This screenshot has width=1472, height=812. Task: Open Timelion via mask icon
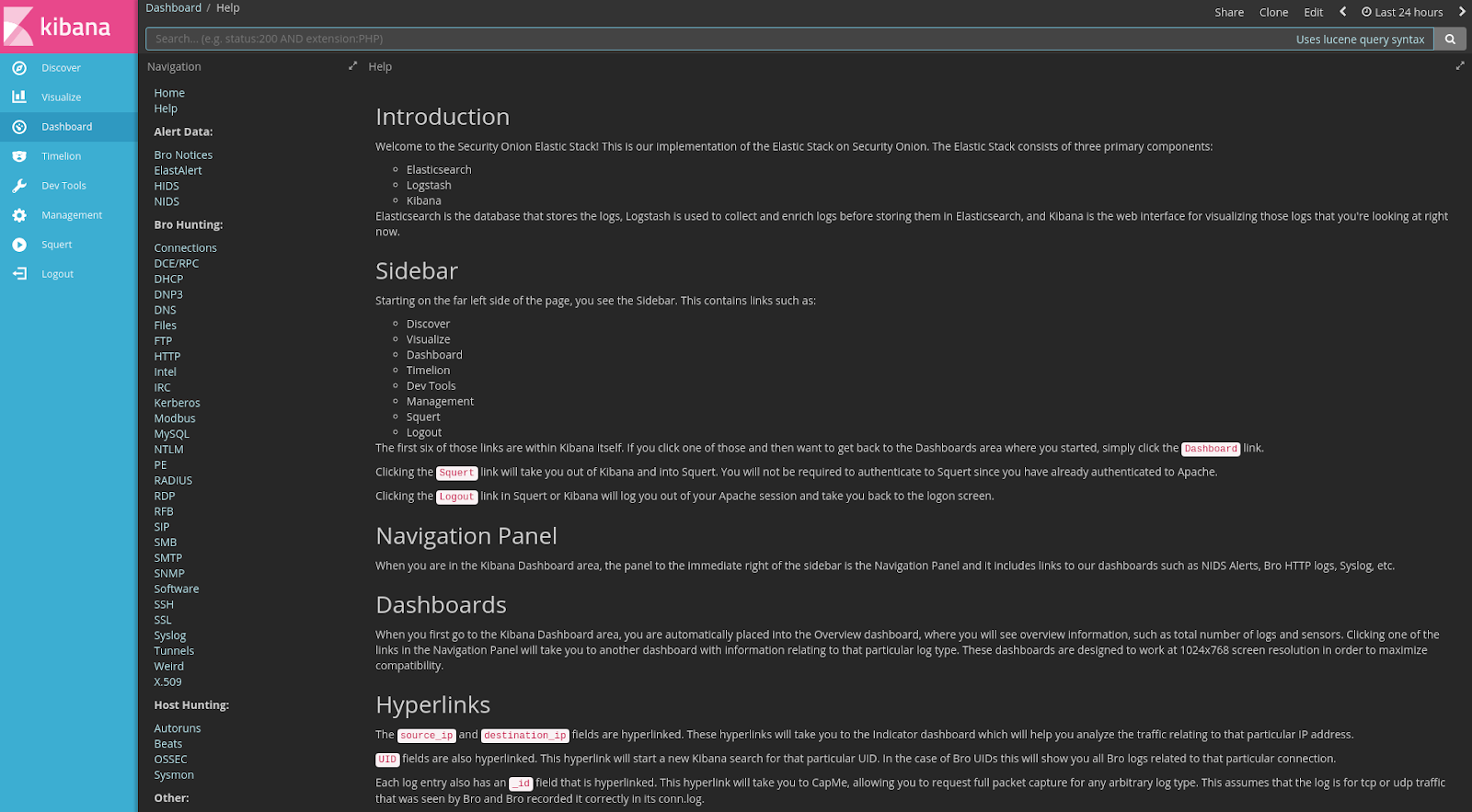pyautogui.click(x=19, y=156)
